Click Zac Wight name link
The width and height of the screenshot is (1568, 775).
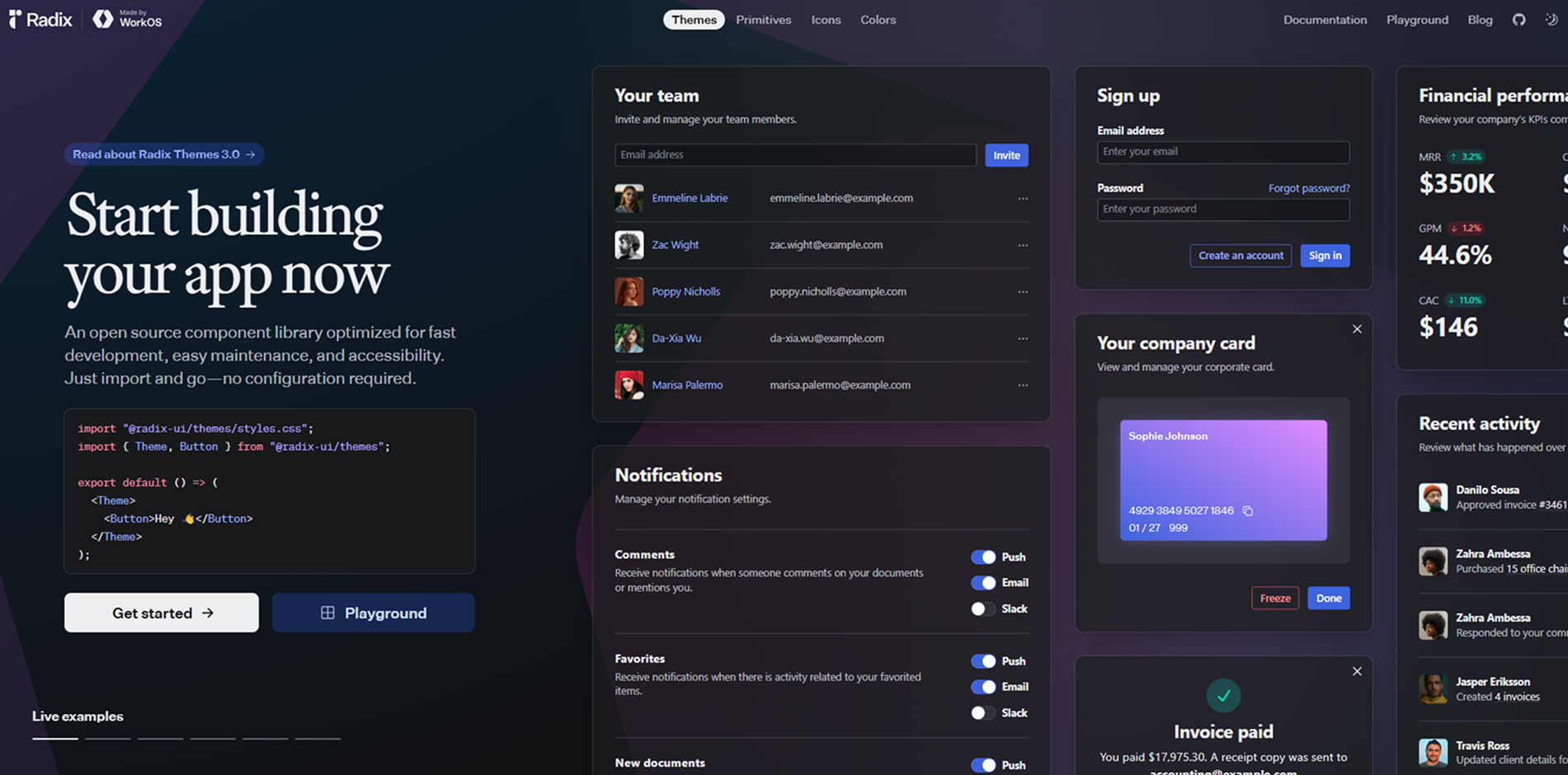click(x=675, y=245)
